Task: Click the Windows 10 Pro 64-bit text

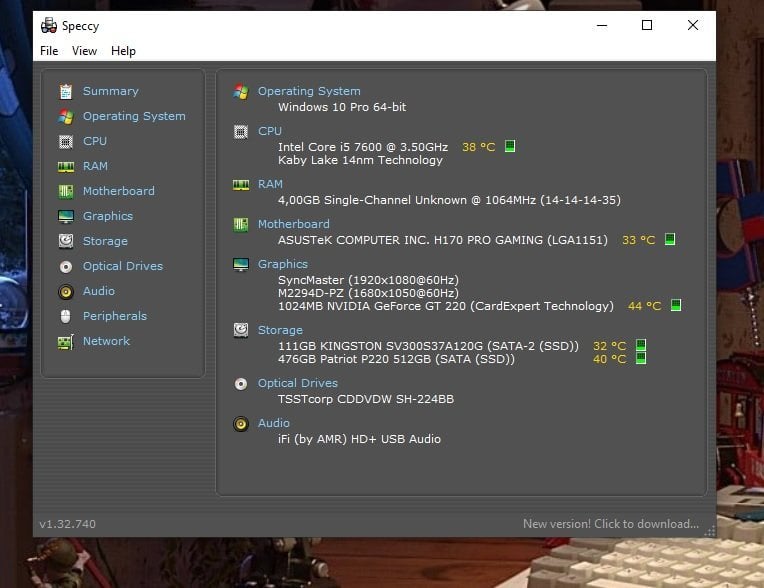Action: (342, 107)
